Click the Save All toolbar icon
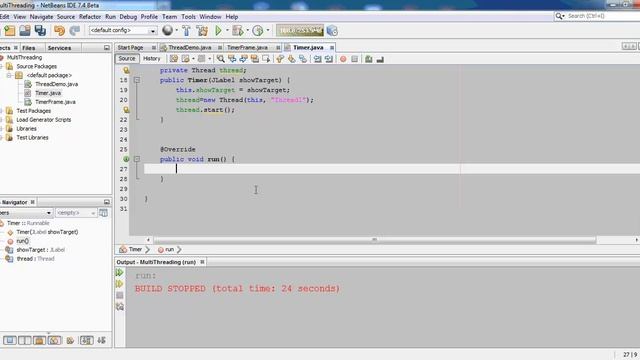 pyautogui.click(x=40, y=31)
